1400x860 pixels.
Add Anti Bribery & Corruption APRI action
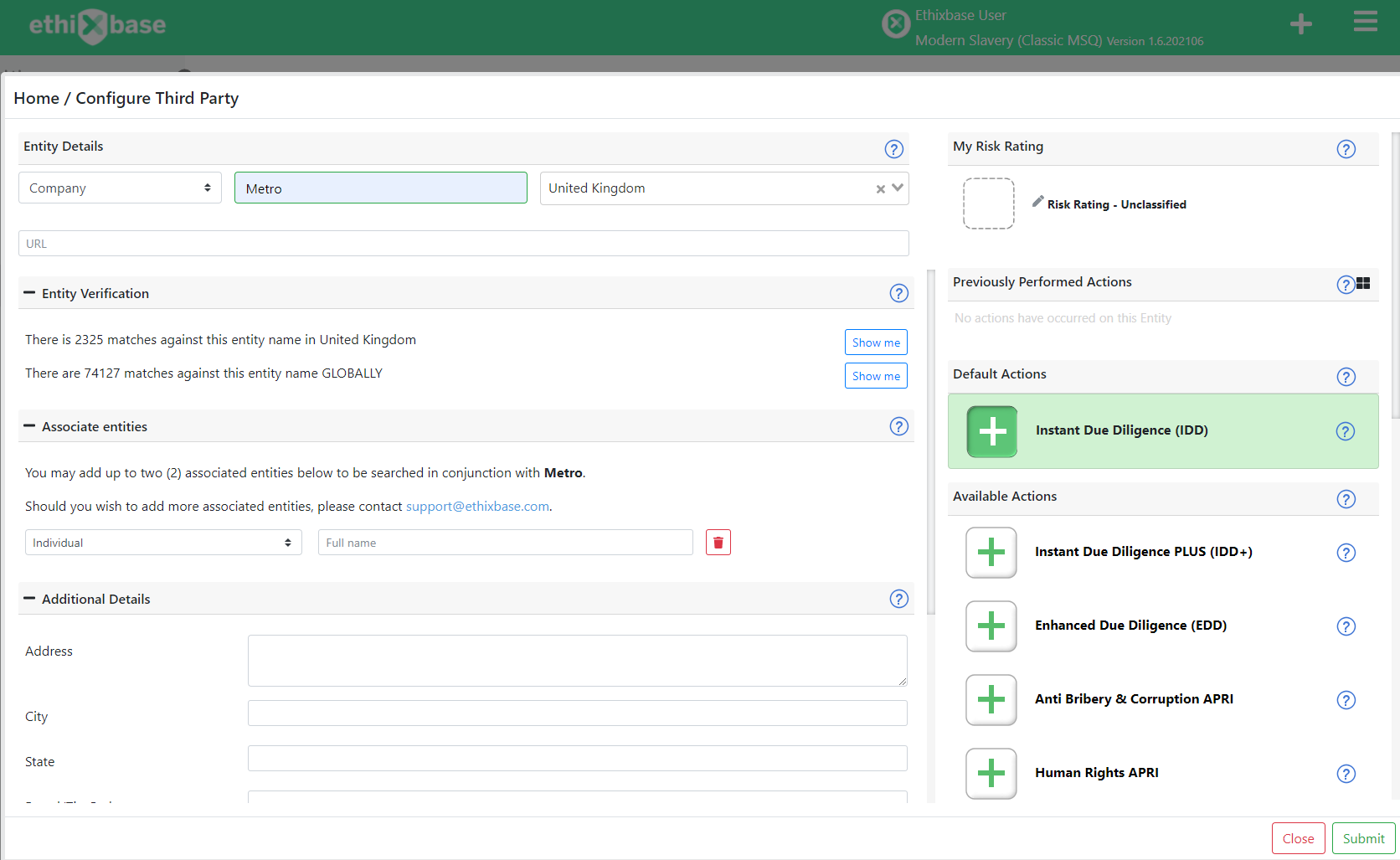tap(991, 700)
